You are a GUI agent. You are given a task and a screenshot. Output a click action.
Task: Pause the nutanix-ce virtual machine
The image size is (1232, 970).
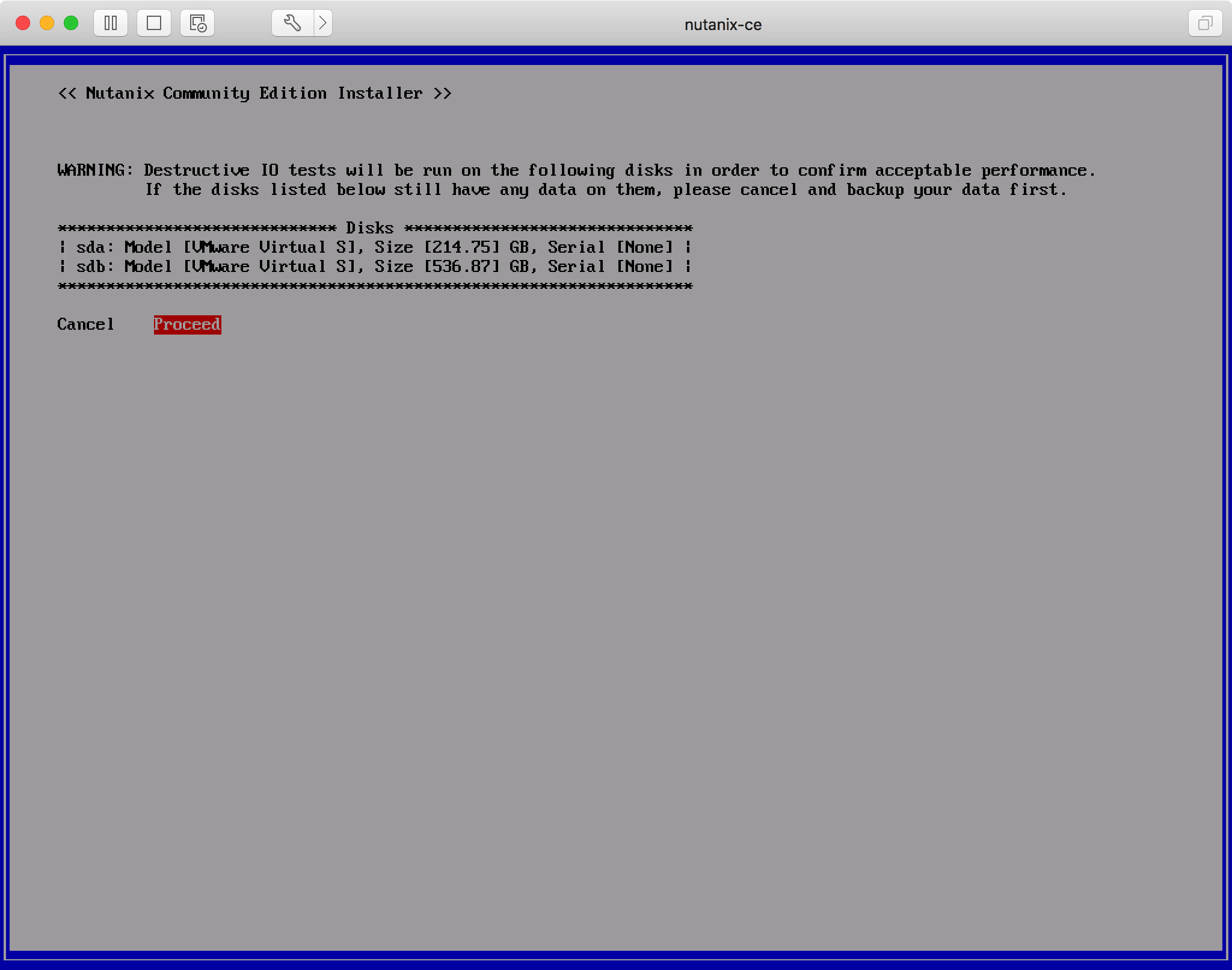pyautogui.click(x=111, y=23)
